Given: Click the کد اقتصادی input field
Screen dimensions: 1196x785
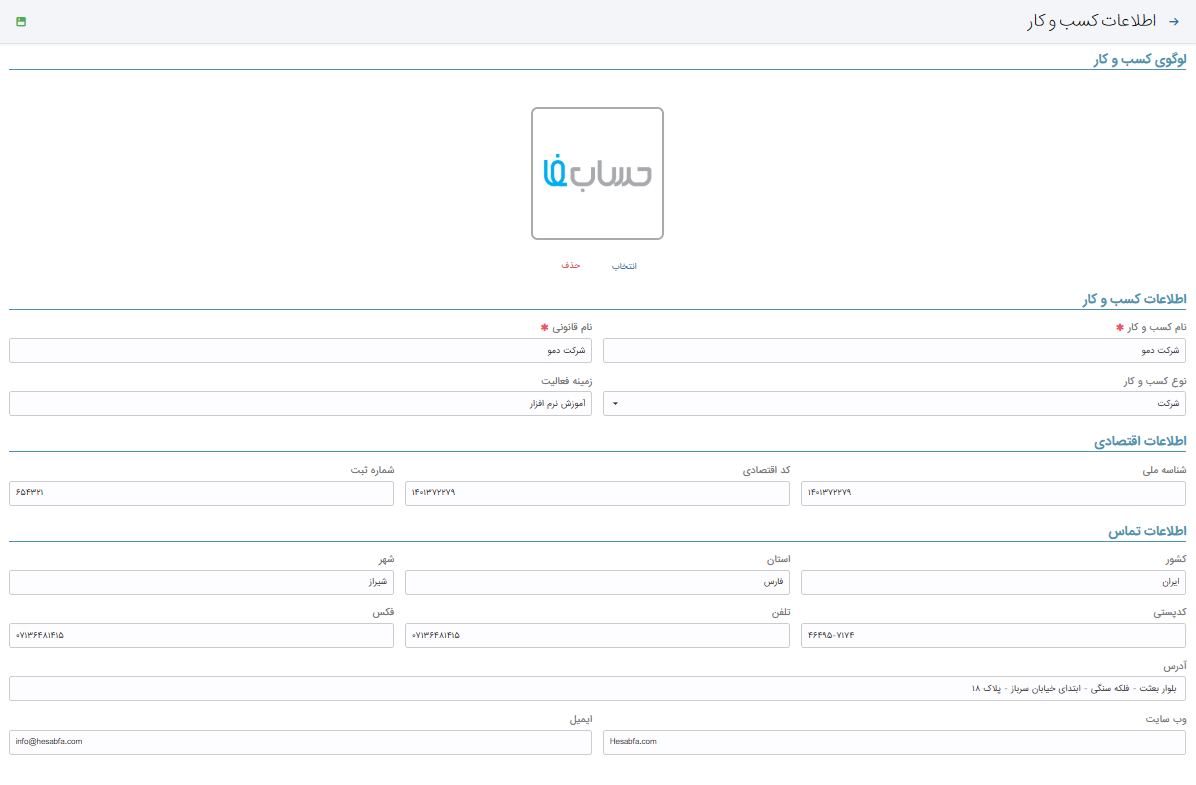Looking at the screenshot, I should click(597, 493).
